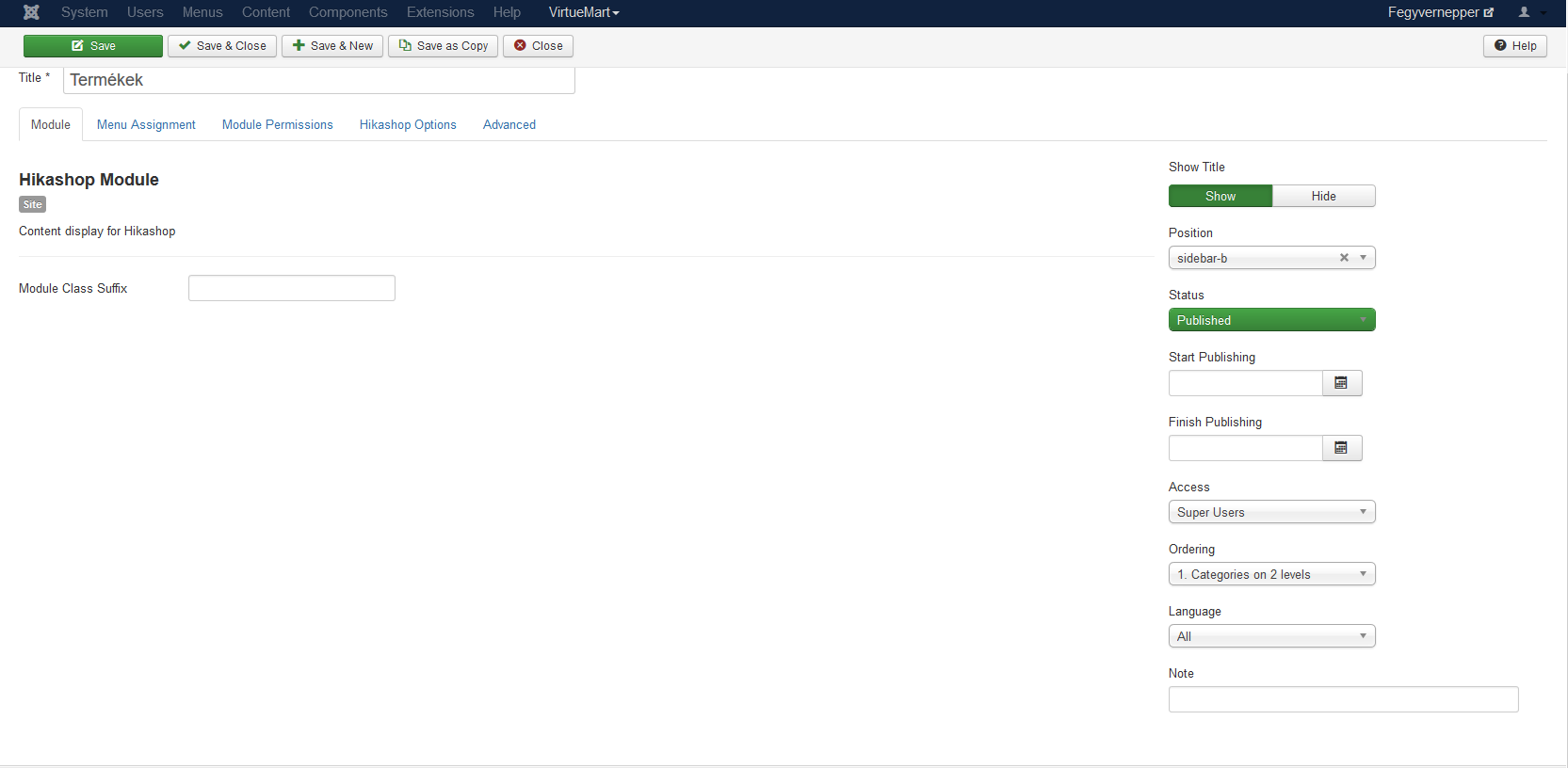
Task: Focus the Title input field
Action: [319, 80]
